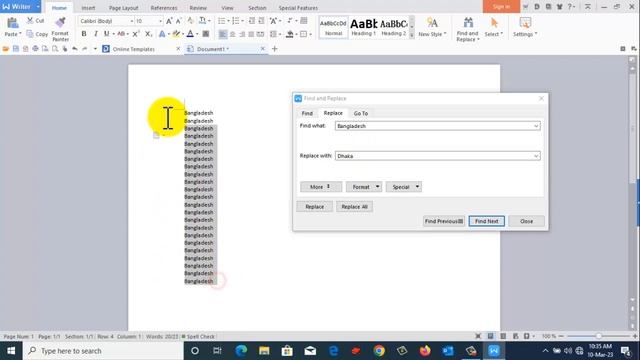This screenshot has height=360, width=640.
Task: Click the Paste icon
Action: [12, 24]
